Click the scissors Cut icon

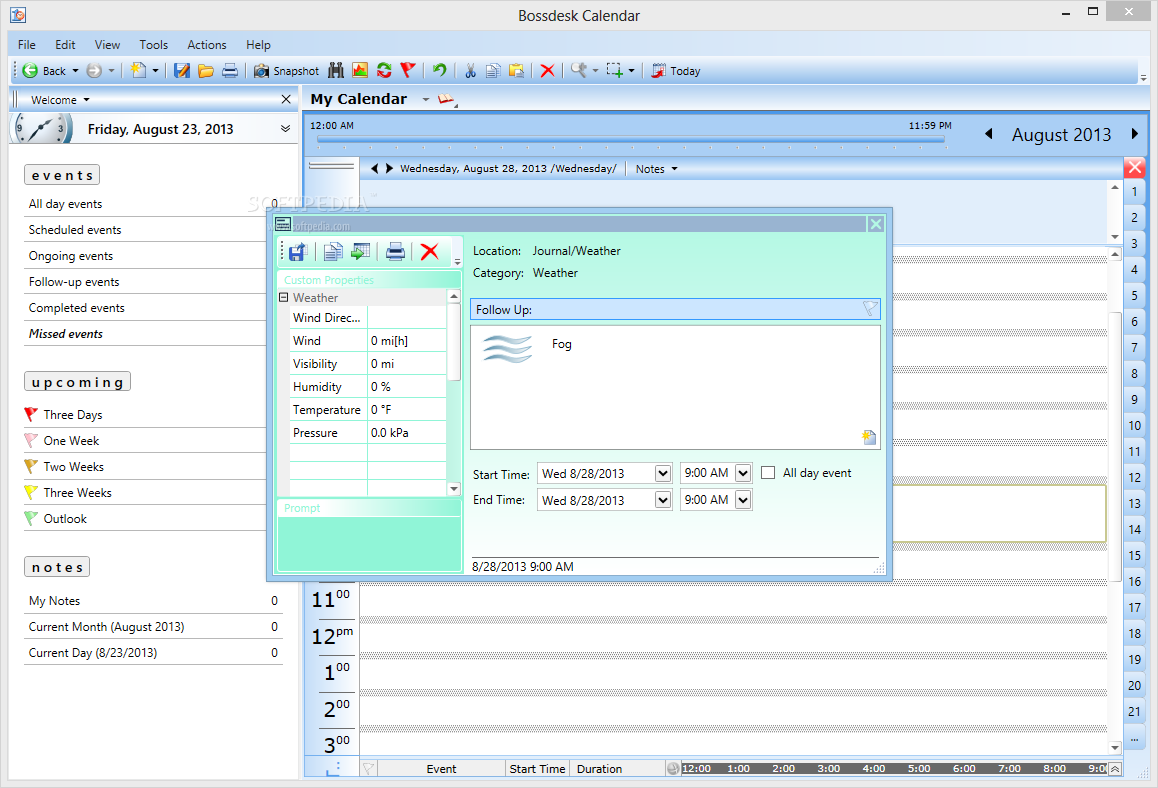coord(470,71)
